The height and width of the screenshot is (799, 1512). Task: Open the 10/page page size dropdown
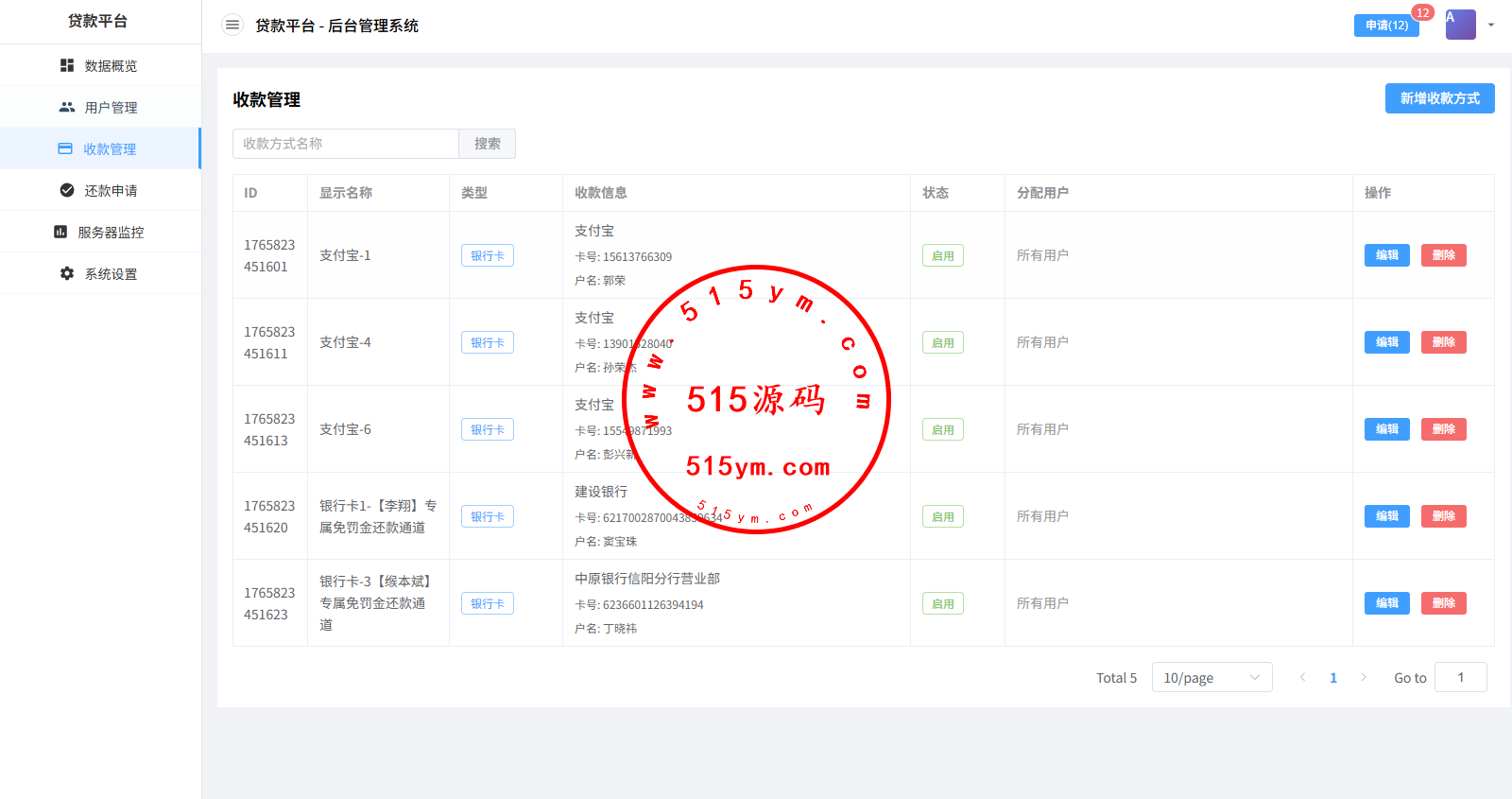pos(1211,677)
